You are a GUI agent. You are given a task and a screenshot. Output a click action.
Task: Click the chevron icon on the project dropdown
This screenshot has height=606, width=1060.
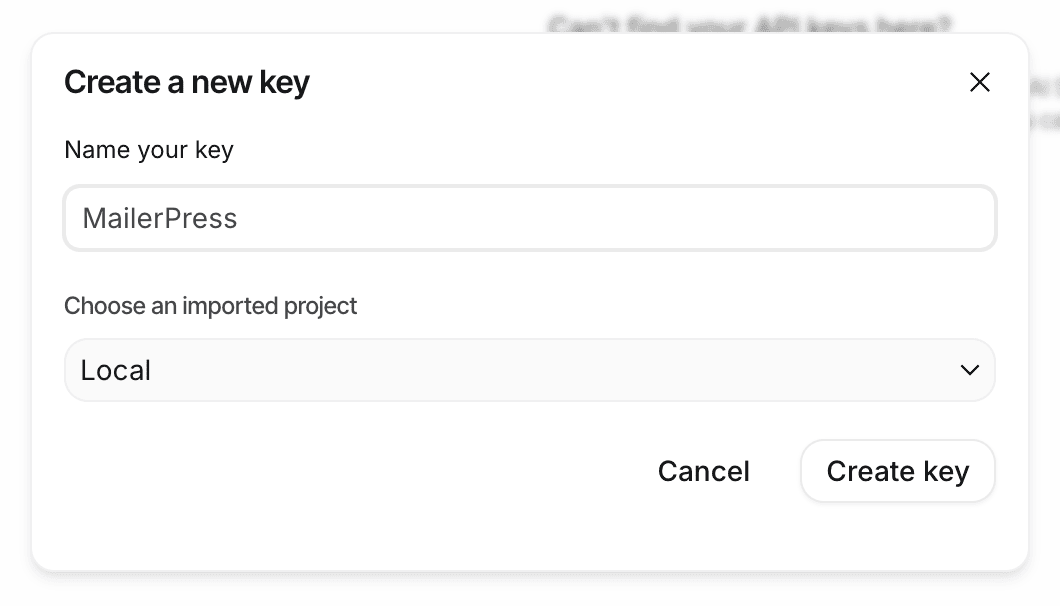tap(968, 370)
